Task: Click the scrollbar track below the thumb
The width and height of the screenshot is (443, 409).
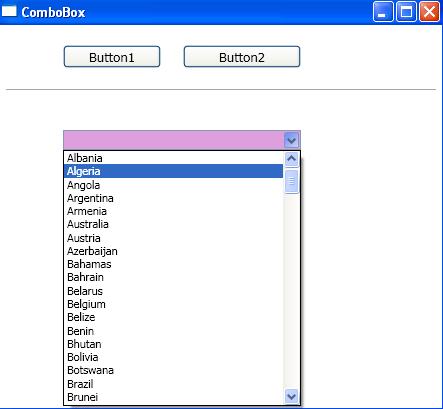Action: click(292, 291)
